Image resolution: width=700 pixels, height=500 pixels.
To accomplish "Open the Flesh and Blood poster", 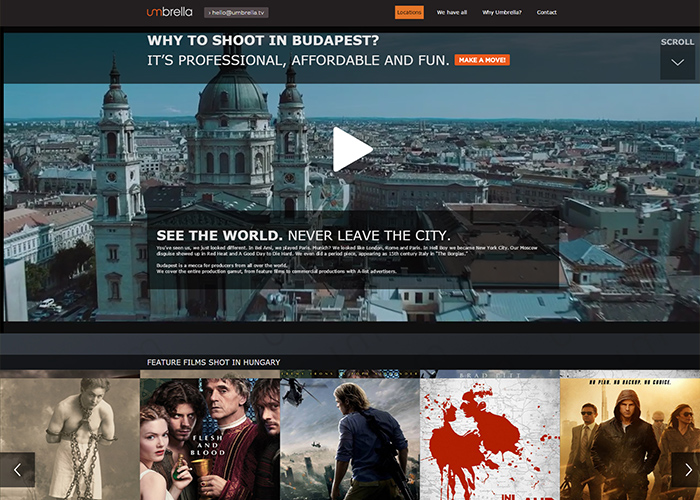I will (x=210, y=435).
